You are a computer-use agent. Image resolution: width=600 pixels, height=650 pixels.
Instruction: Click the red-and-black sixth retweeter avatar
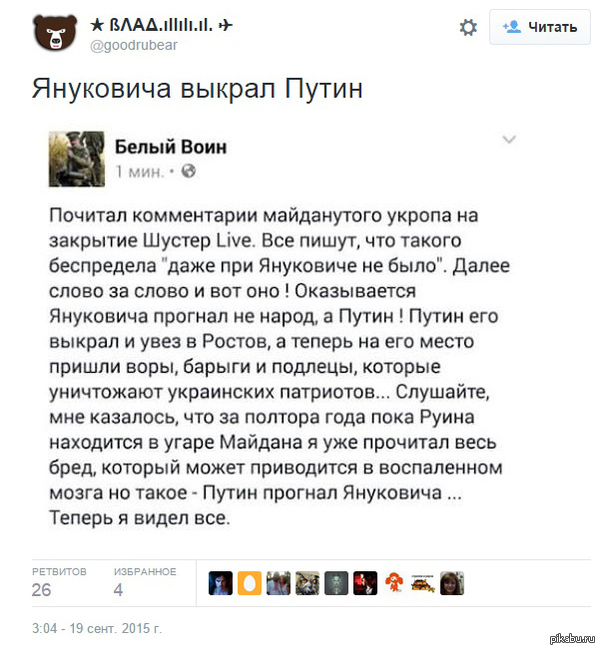pos(365,583)
